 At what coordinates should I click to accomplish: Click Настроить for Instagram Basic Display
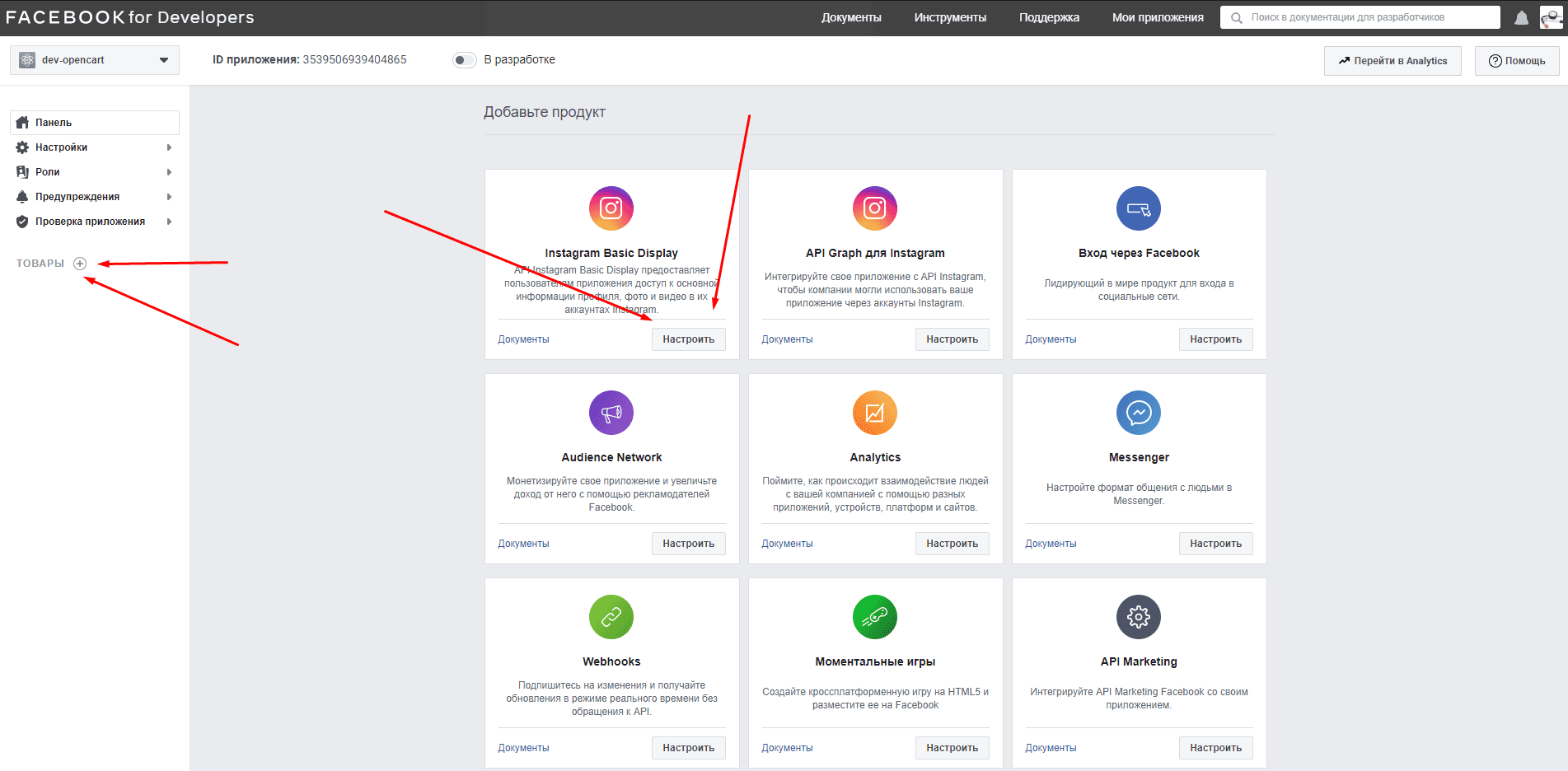coord(688,339)
